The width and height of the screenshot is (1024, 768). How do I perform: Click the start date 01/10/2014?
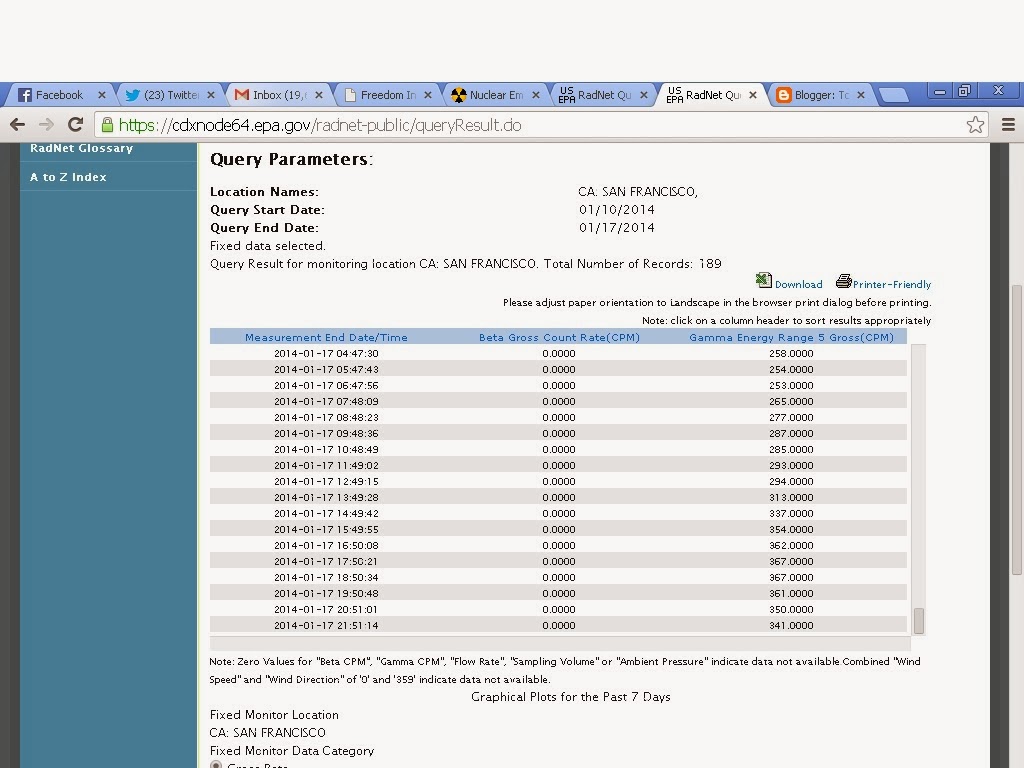[x=616, y=210]
